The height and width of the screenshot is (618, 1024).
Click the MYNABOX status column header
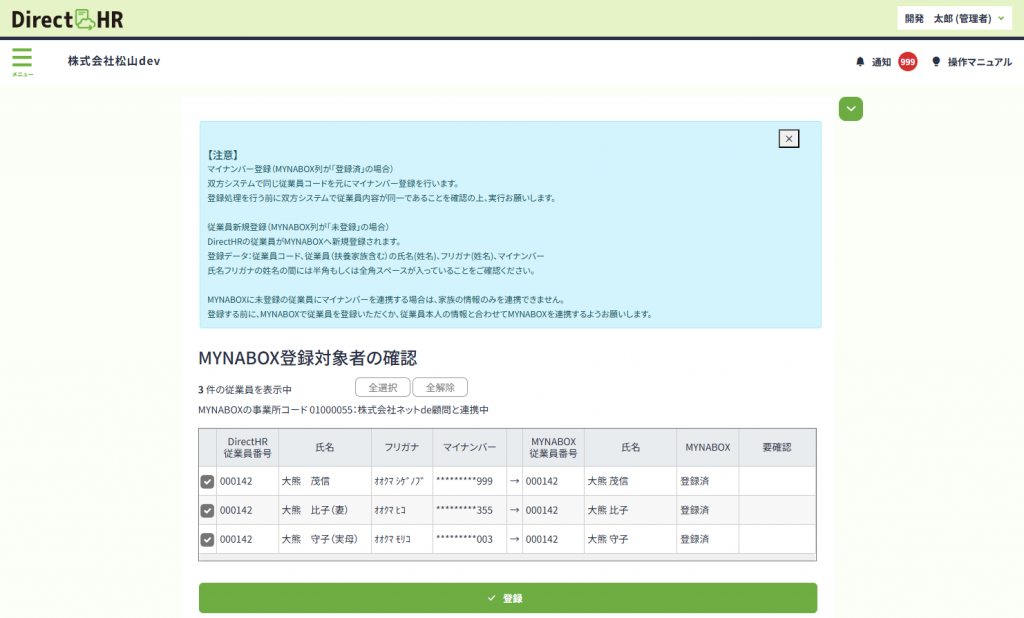coord(707,447)
